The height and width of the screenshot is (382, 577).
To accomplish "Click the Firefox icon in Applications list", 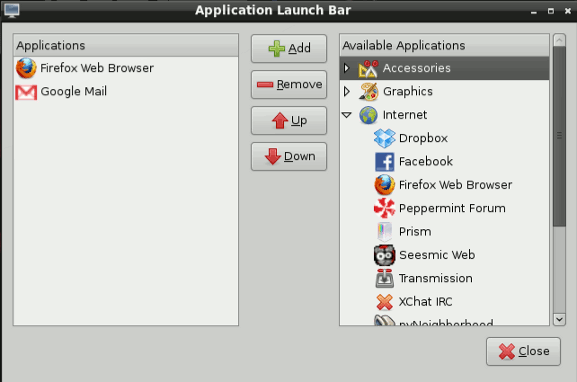I will click(26, 68).
